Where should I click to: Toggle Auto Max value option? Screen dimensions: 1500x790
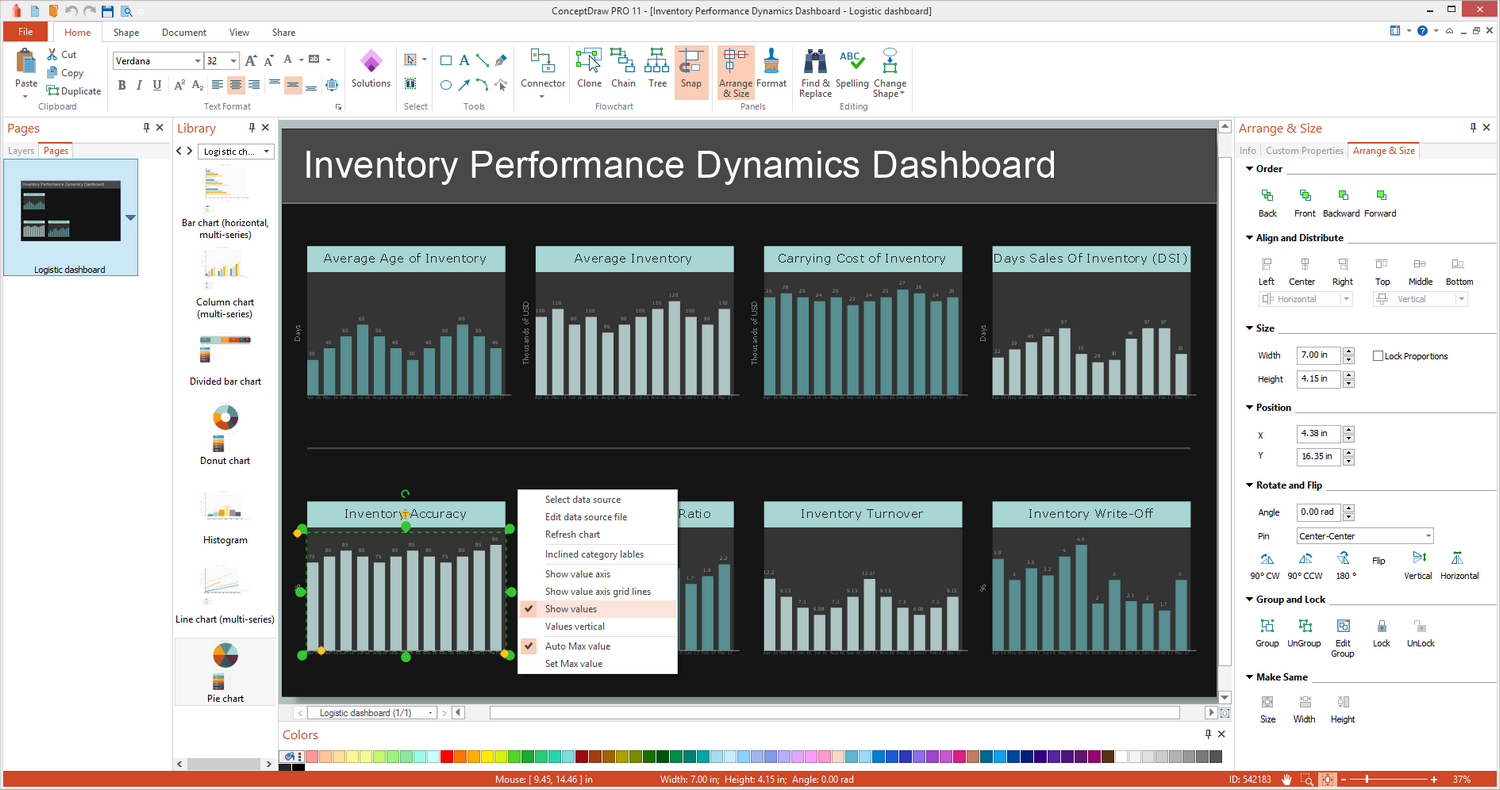point(577,646)
